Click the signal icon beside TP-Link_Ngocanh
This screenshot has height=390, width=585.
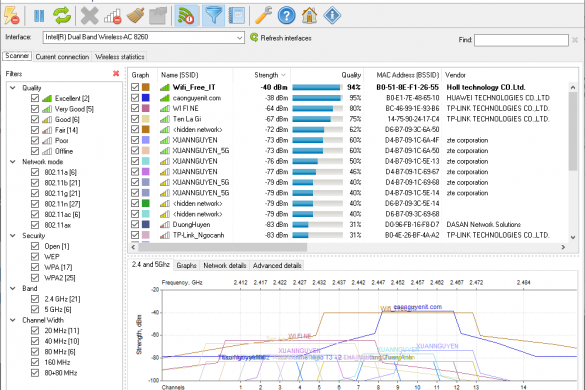click(x=165, y=235)
